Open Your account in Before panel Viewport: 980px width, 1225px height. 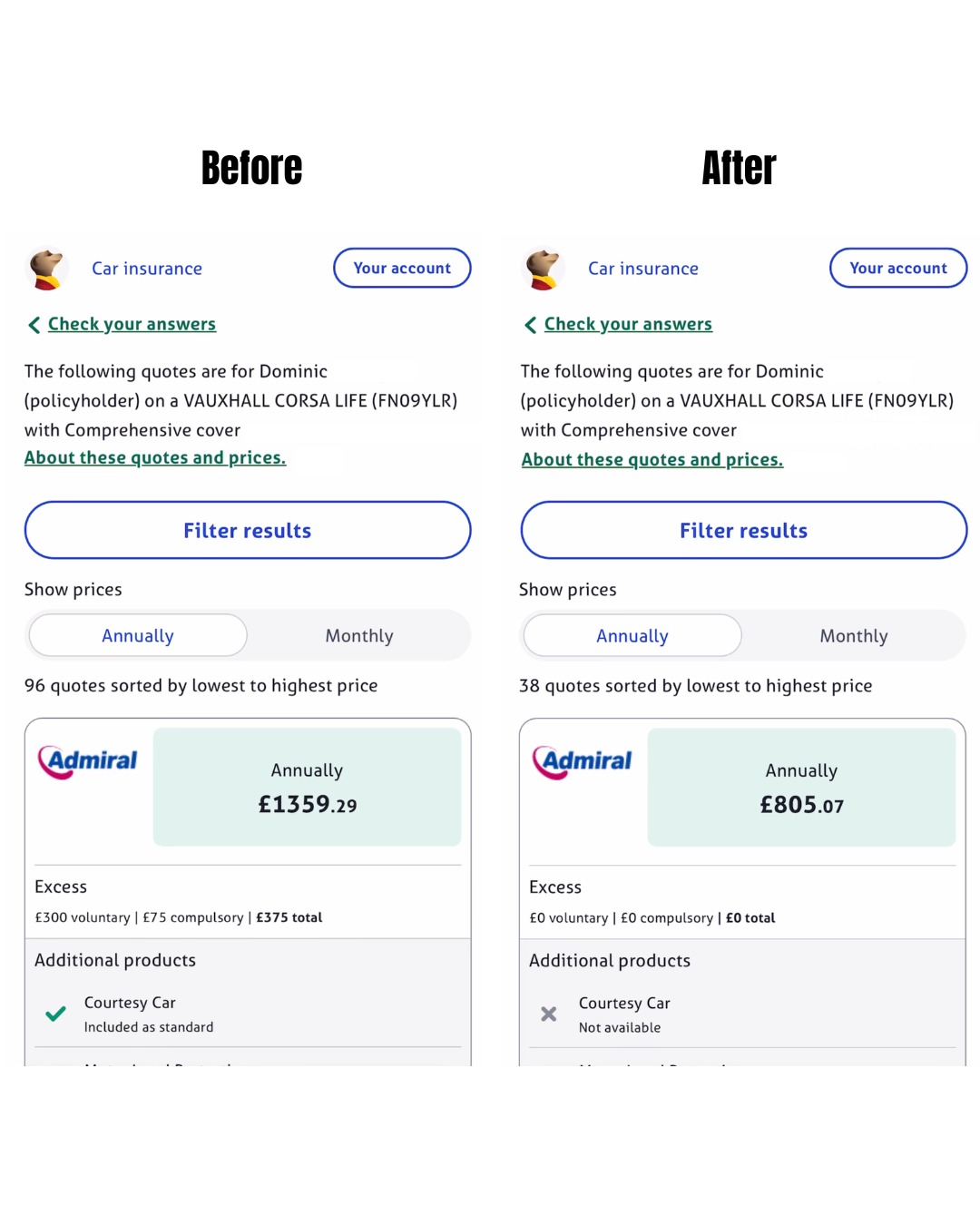[x=402, y=268]
